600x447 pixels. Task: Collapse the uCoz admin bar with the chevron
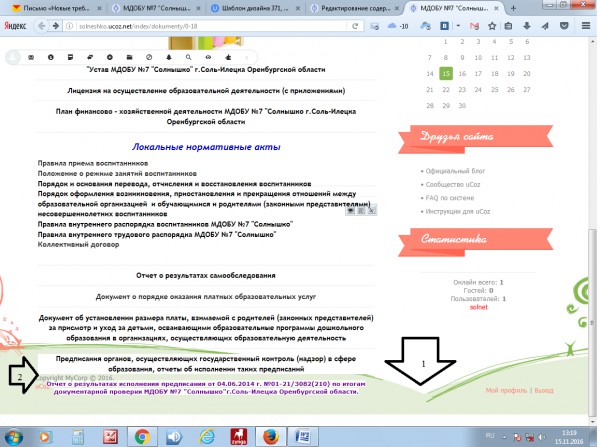point(247,57)
